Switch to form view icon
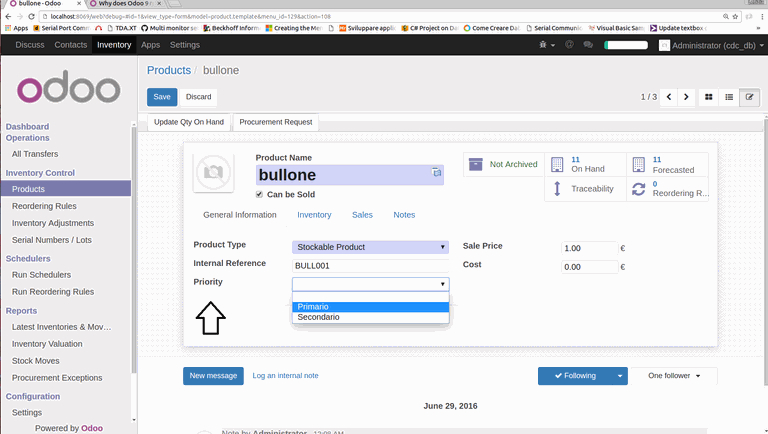The height and width of the screenshot is (434, 768). tap(749, 97)
